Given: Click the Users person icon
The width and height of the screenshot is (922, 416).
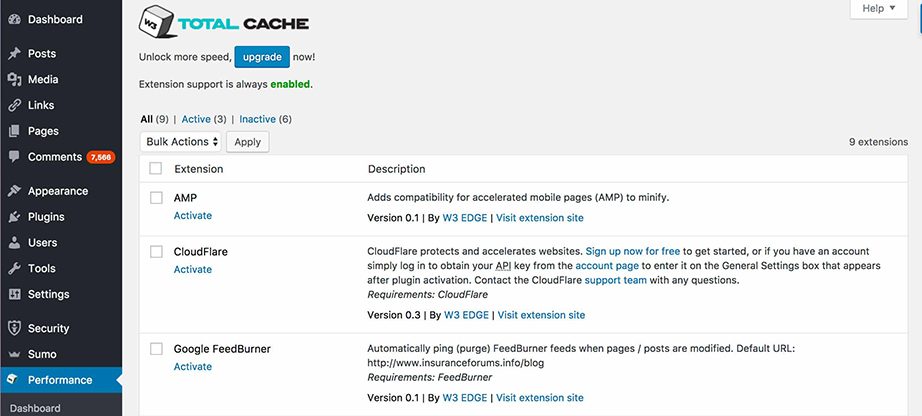Looking at the screenshot, I should pyautogui.click(x=14, y=242).
